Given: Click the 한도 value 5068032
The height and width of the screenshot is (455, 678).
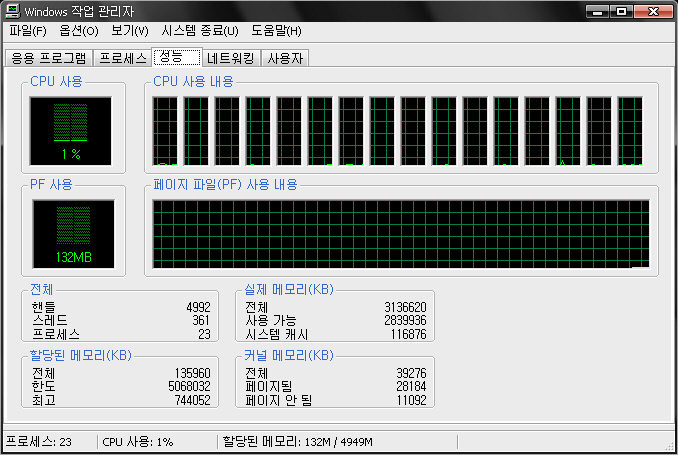Looking at the screenshot, I should click(x=189, y=386).
